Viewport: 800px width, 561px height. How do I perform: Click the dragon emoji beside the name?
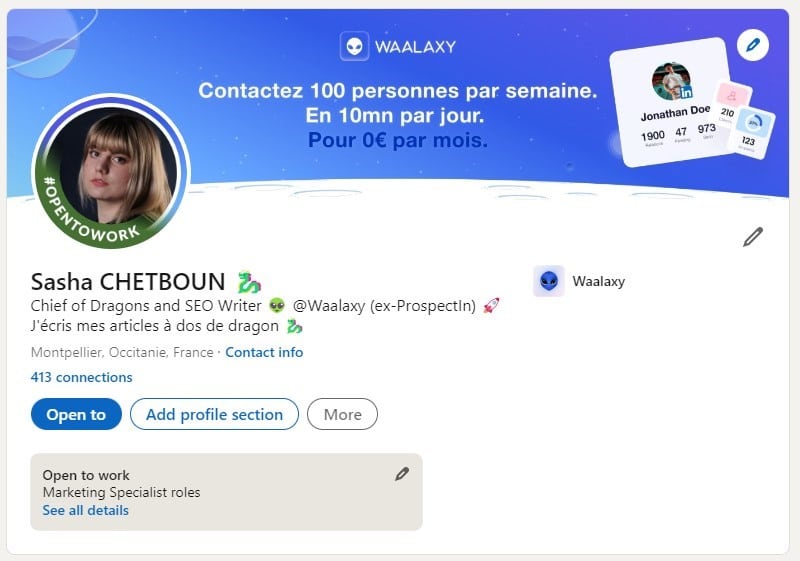tap(249, 282)
